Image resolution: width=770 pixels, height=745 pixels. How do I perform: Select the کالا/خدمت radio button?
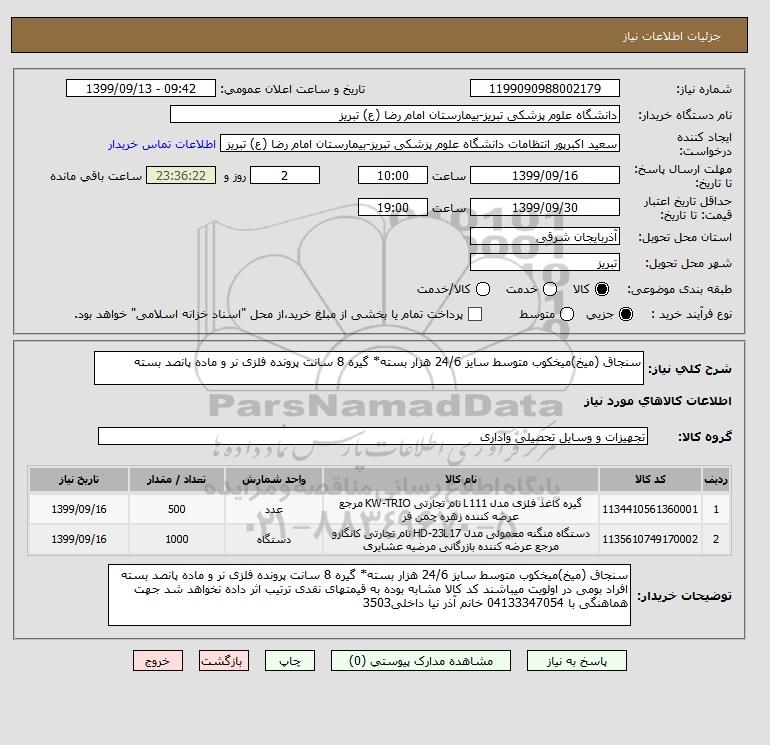(x=483, y=289)
